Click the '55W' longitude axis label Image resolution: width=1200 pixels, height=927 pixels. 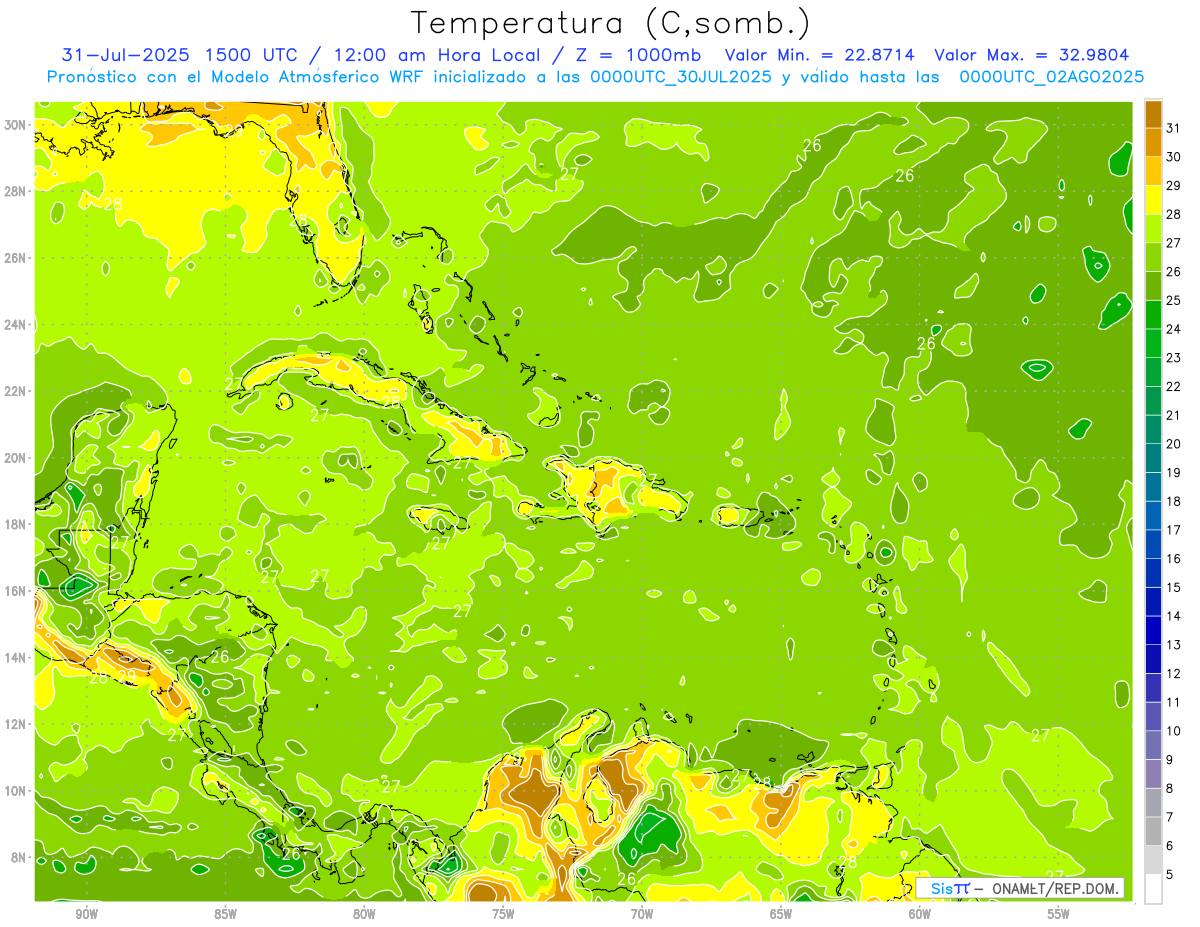pyautogui.click(x=1059, y=914)
